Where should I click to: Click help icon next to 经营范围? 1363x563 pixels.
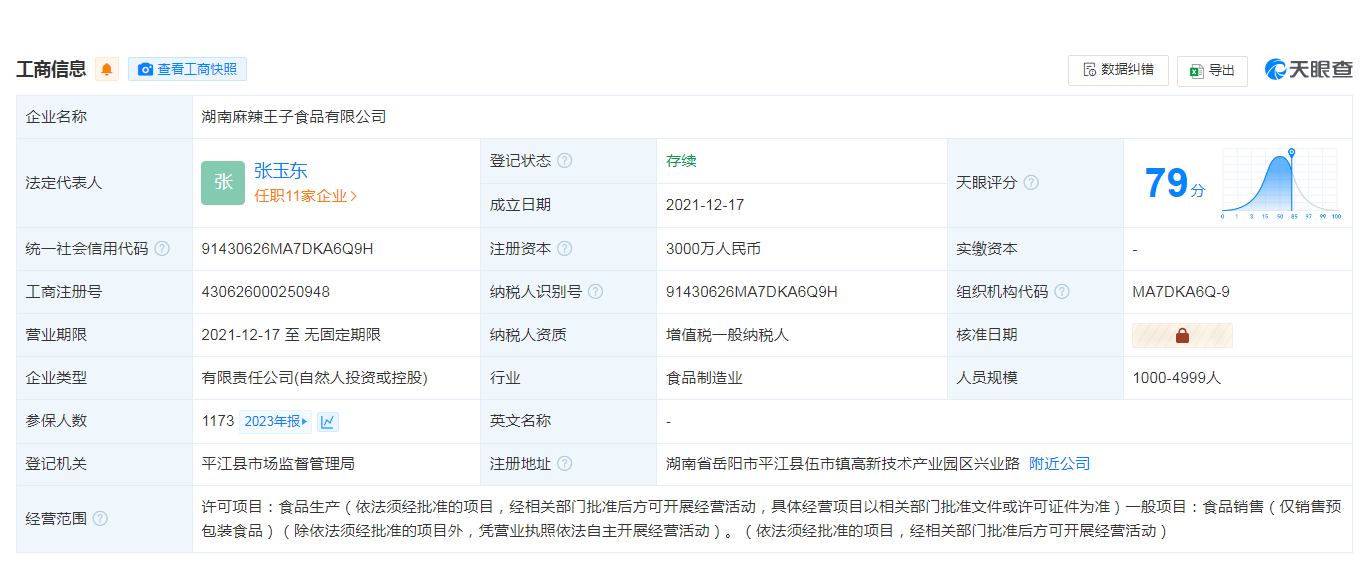coord(100,519)
